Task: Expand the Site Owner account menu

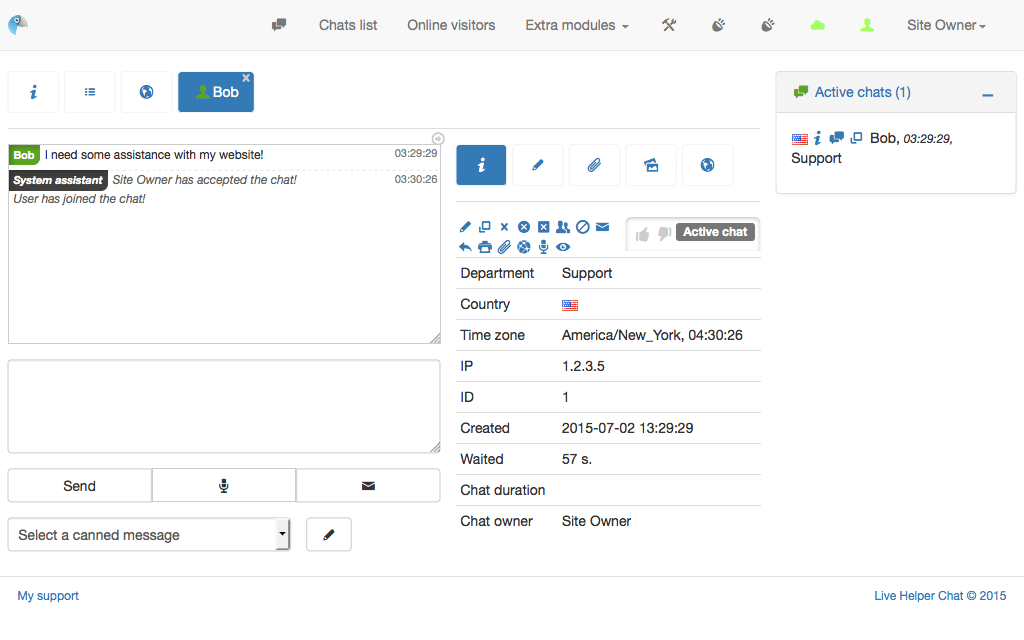Action: [x=946, y=25]
